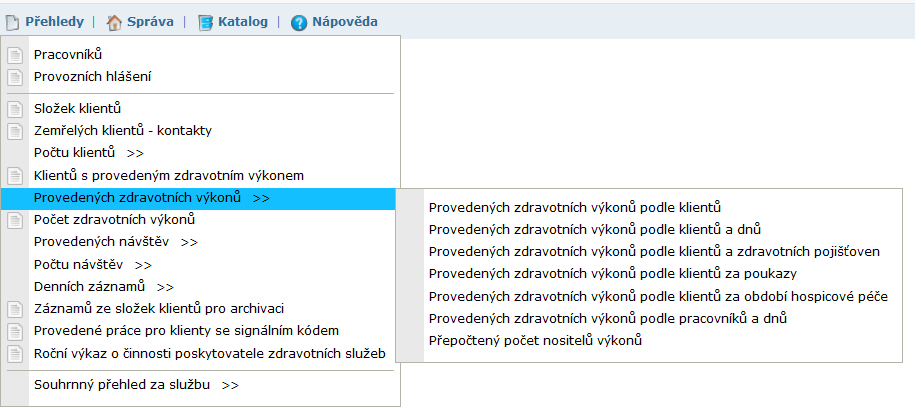
Task: Expand Souhrnný přehled za službu submenu
Action: tap(136, 385)
